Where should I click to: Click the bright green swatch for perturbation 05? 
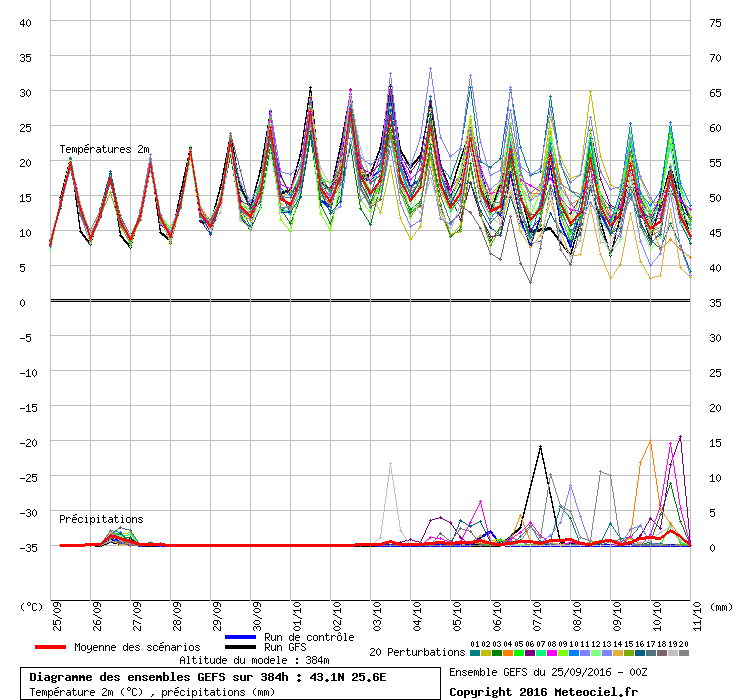coord(519,653)
